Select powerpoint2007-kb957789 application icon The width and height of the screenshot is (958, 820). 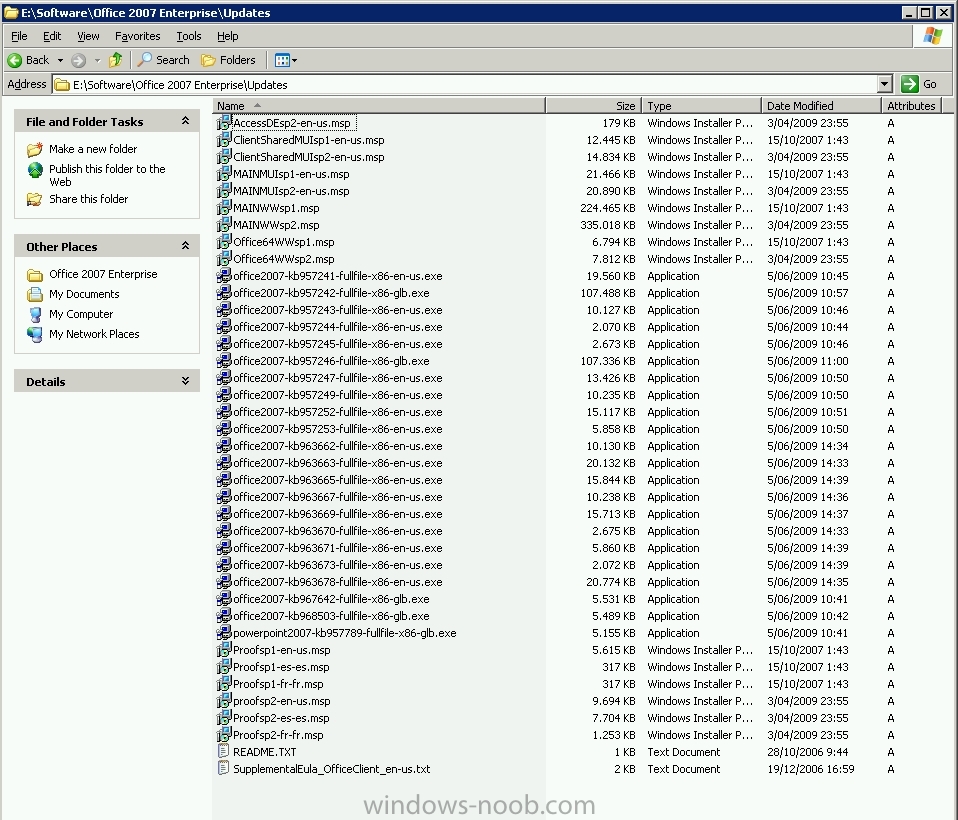pos(224,633)
